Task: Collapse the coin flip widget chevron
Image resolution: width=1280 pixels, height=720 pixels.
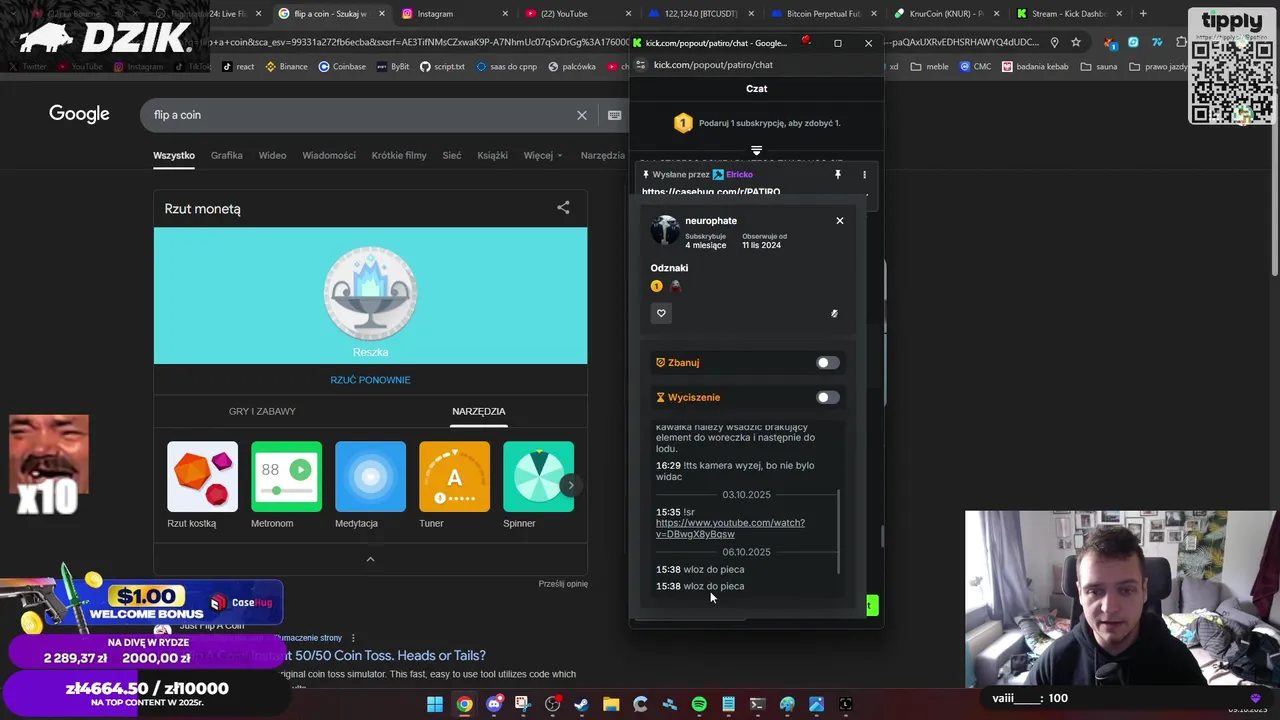Action: click(x=370, y=559)
